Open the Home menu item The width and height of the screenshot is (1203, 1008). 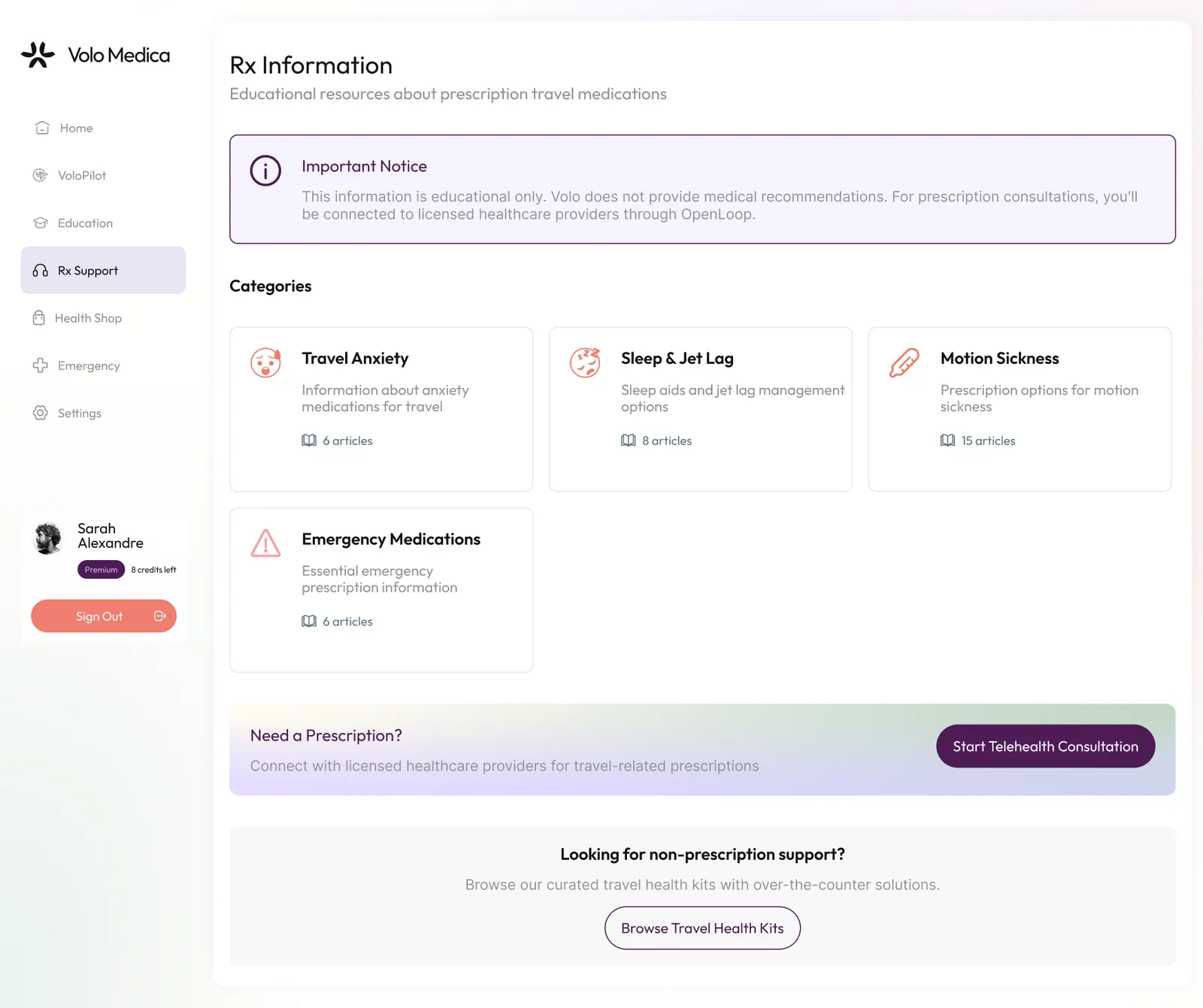(103, 128)
